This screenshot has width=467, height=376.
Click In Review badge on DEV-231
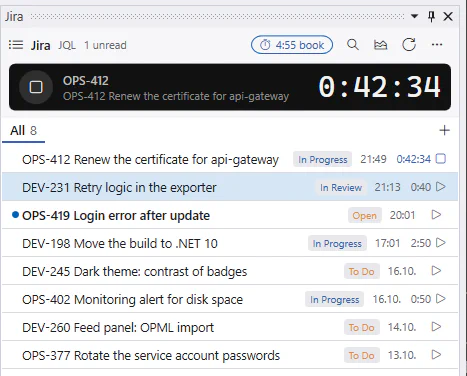pos(341,187)
